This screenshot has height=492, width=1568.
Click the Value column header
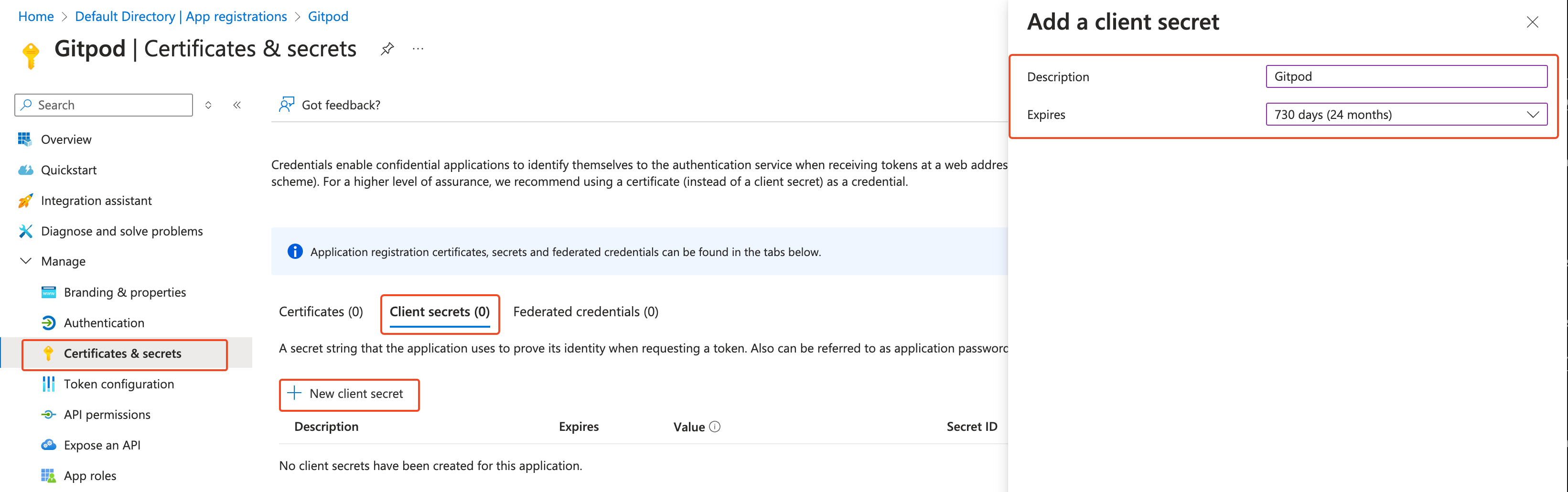tap(689, 427)
